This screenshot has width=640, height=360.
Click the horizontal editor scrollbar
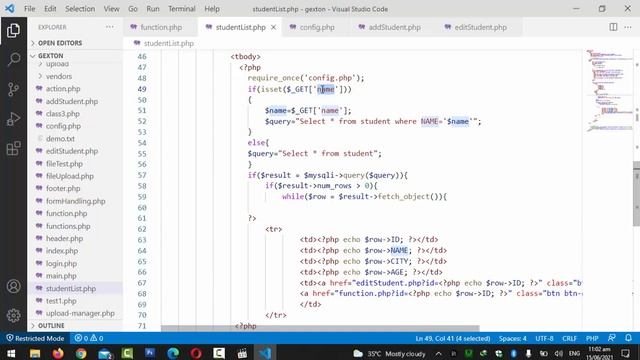320,328
